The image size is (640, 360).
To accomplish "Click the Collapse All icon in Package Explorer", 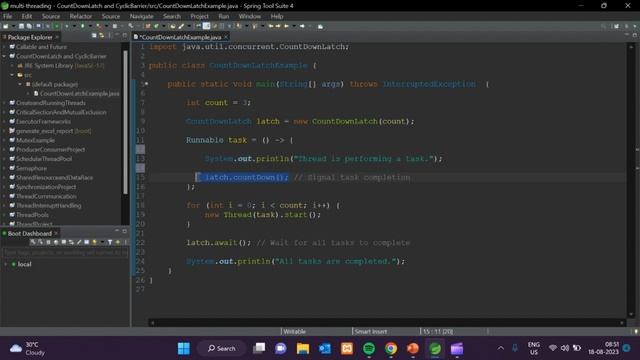I will click(94, 36).
